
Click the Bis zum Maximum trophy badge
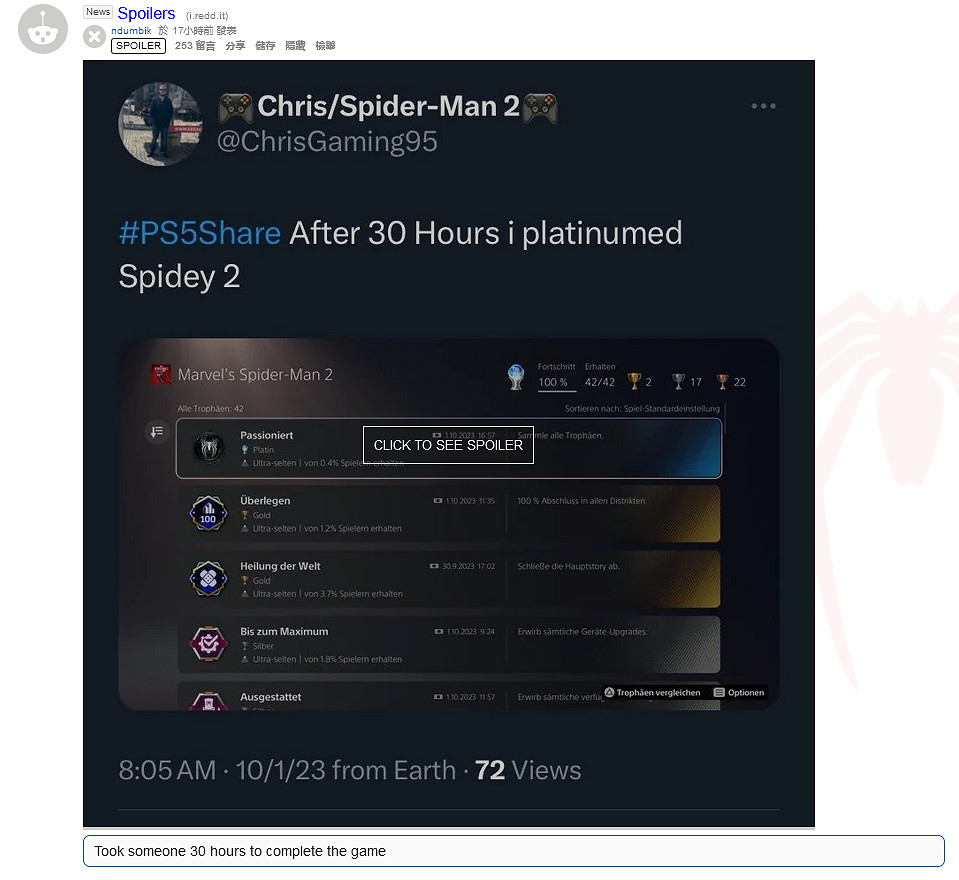tap(209, 644)
